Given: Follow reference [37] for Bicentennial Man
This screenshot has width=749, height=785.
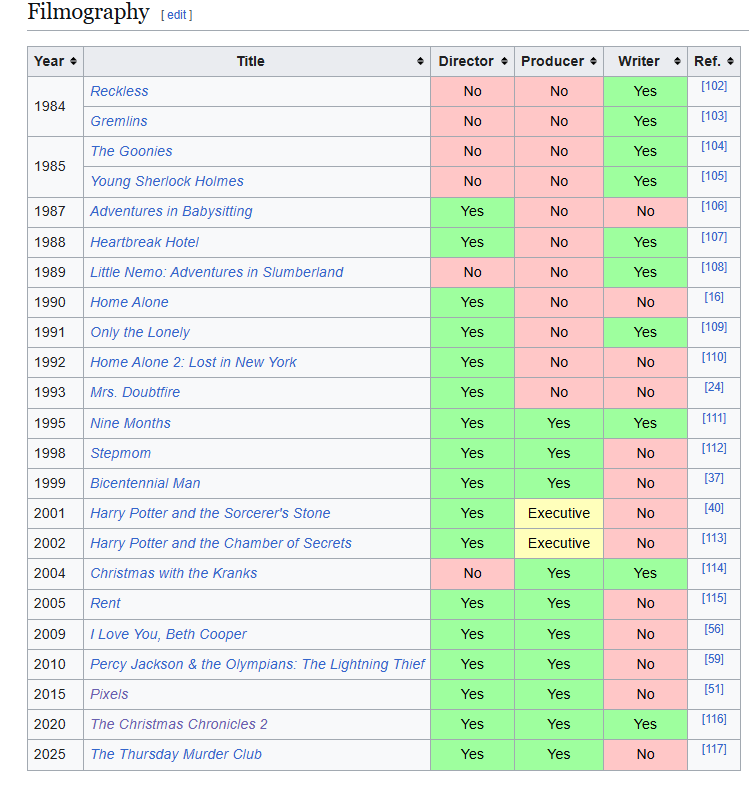Looking at the screenshot, I should [714, 478].
